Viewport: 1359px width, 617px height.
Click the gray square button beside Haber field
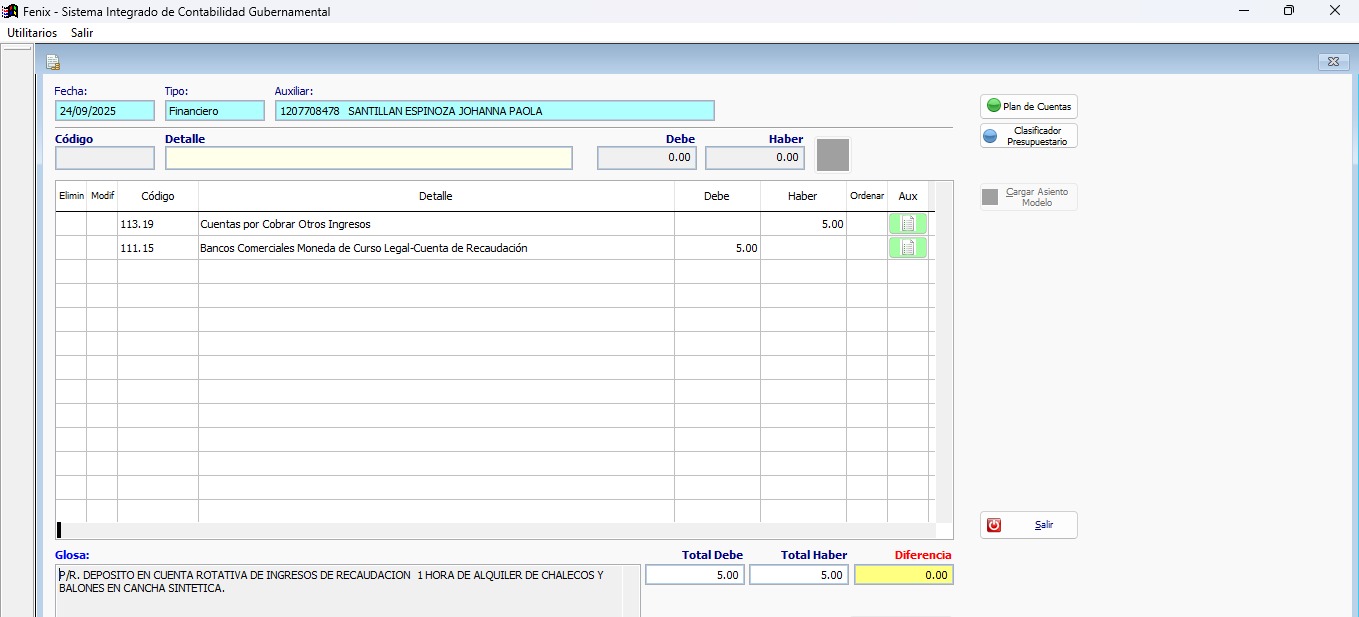pos(832,156)
